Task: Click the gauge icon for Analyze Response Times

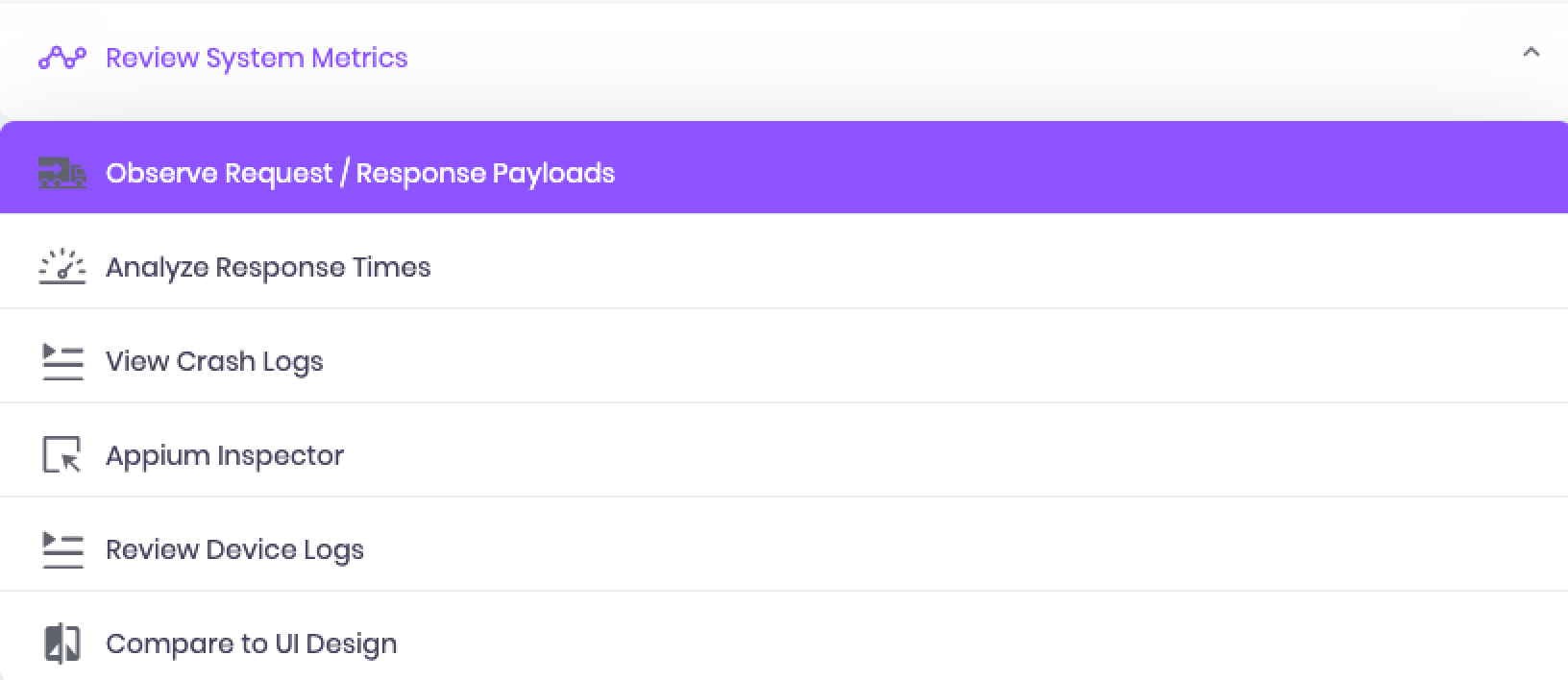Action: 62,267
